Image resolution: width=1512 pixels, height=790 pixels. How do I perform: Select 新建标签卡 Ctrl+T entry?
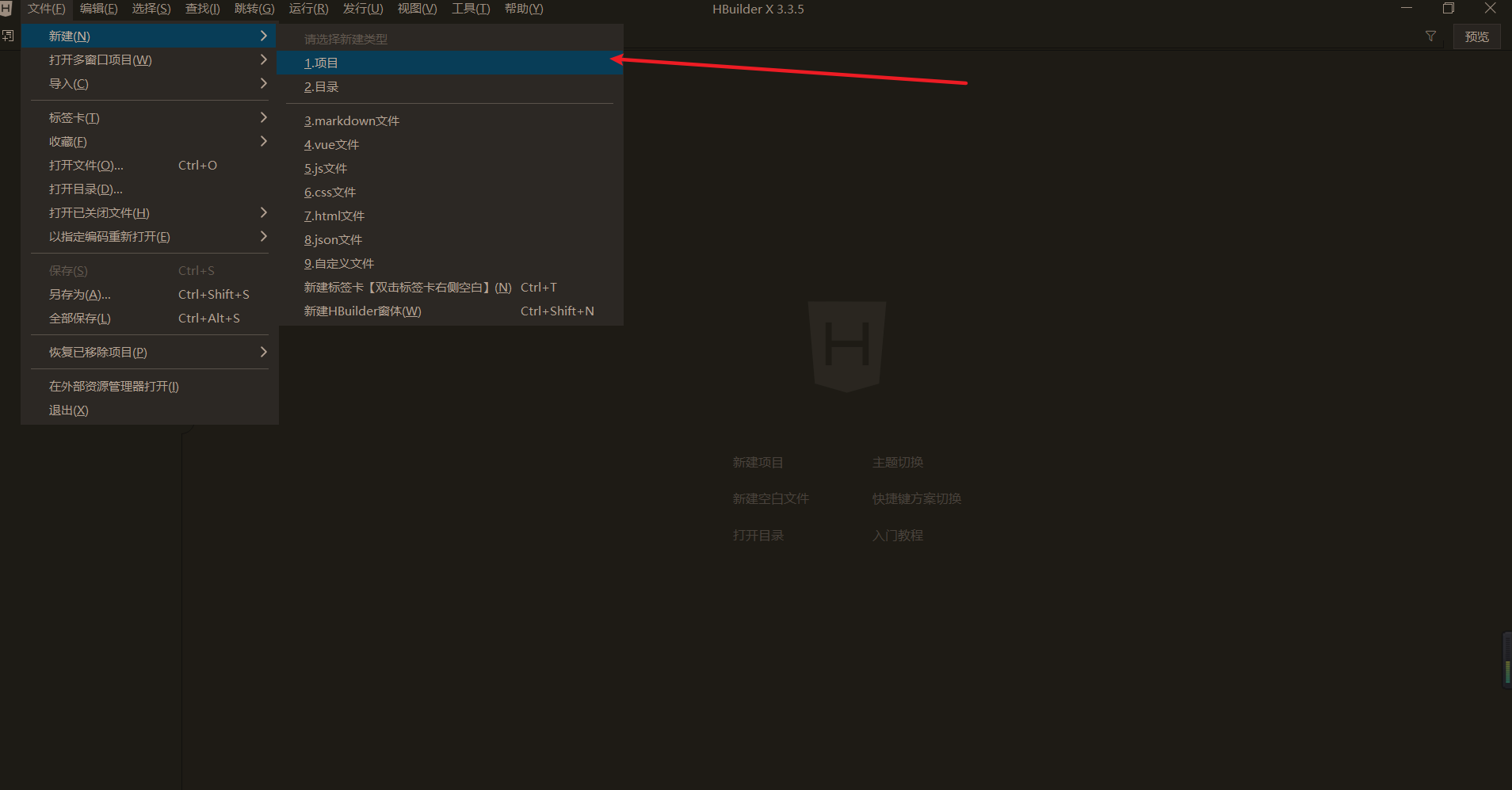pos(450,287)
